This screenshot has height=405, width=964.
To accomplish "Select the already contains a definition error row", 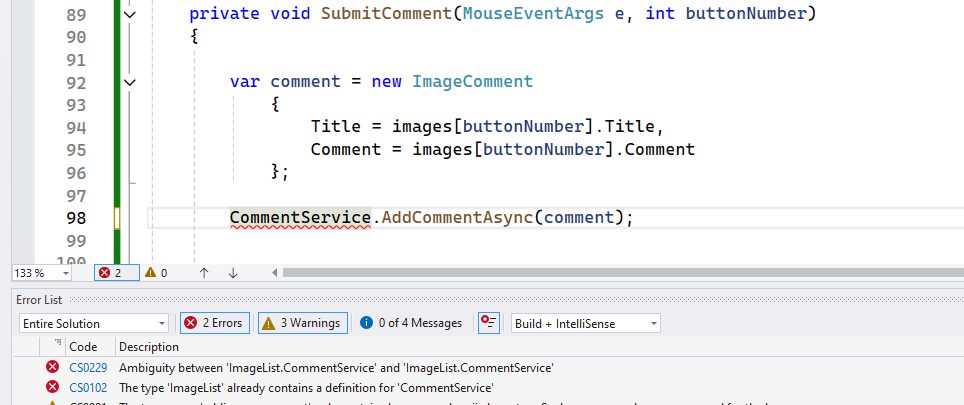I will pyautogui.click(x=488, y=388).
